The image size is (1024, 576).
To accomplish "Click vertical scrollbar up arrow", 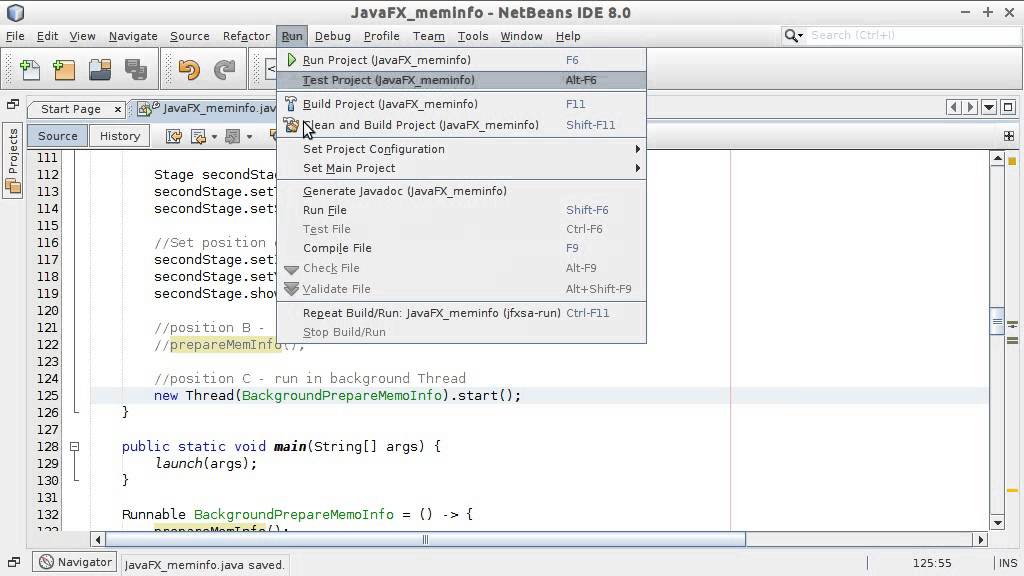I will [x=997, y=159].
